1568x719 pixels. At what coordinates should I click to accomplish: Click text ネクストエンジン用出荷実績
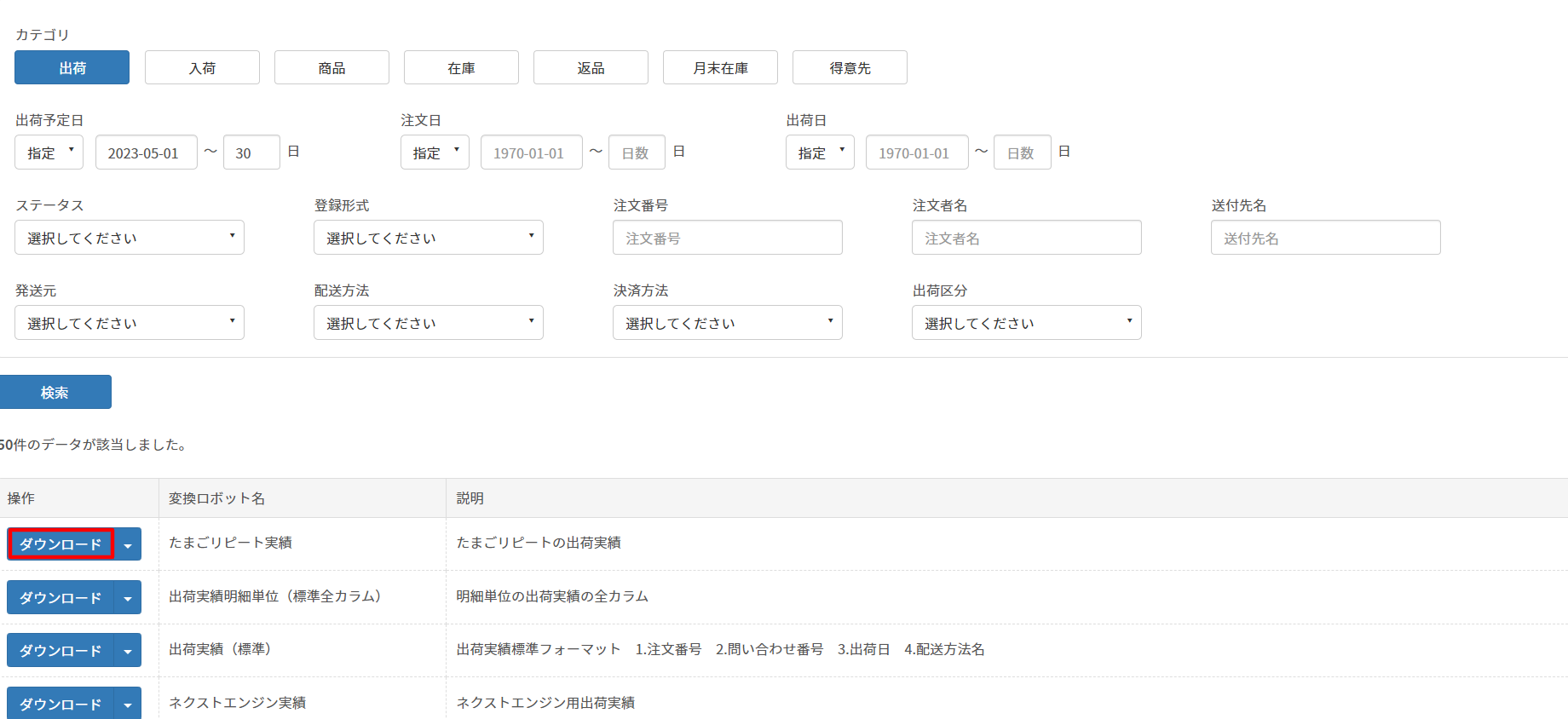pos(545,702)
